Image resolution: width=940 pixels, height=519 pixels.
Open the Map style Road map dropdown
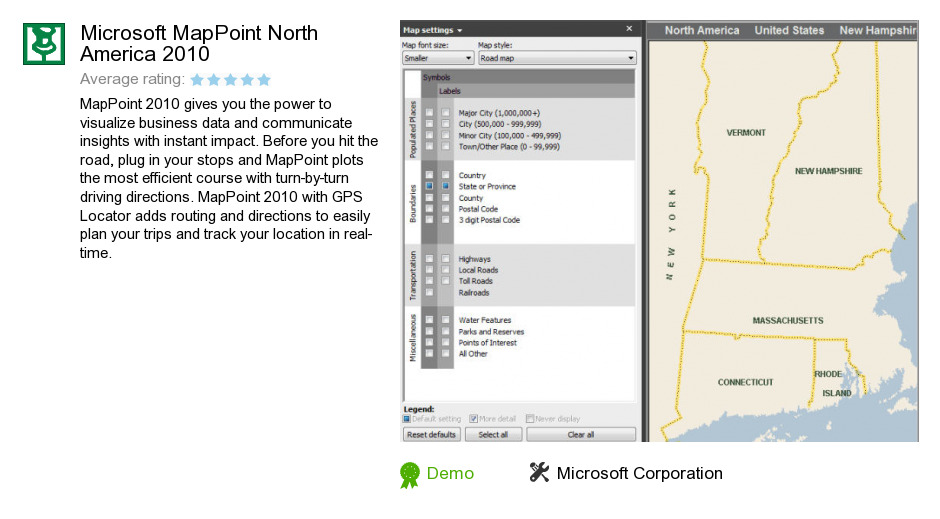point(557,58)
